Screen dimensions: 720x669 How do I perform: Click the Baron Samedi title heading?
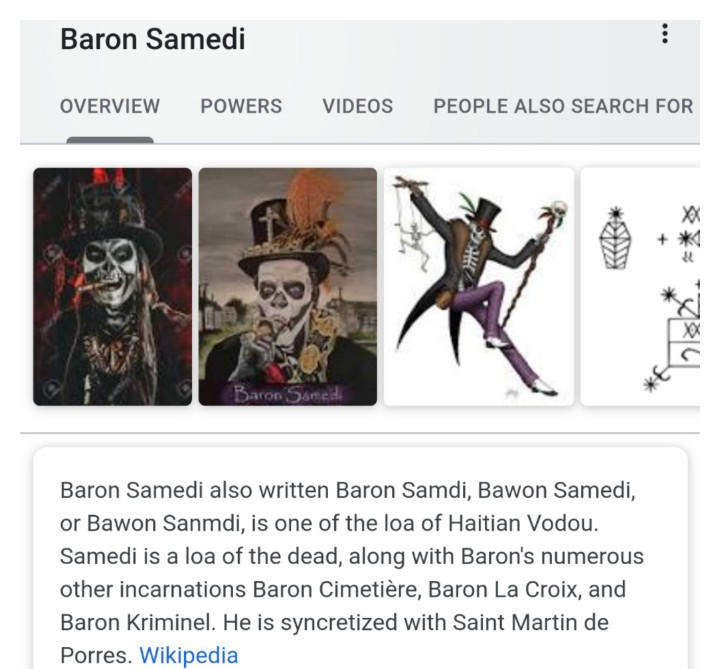[152, 40]
